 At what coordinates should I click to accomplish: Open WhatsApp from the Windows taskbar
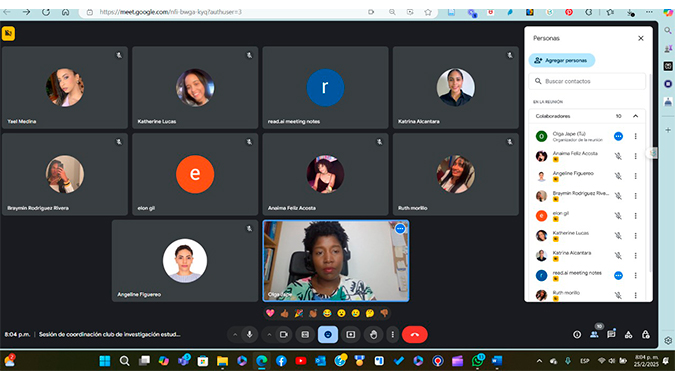pos(477,360)
